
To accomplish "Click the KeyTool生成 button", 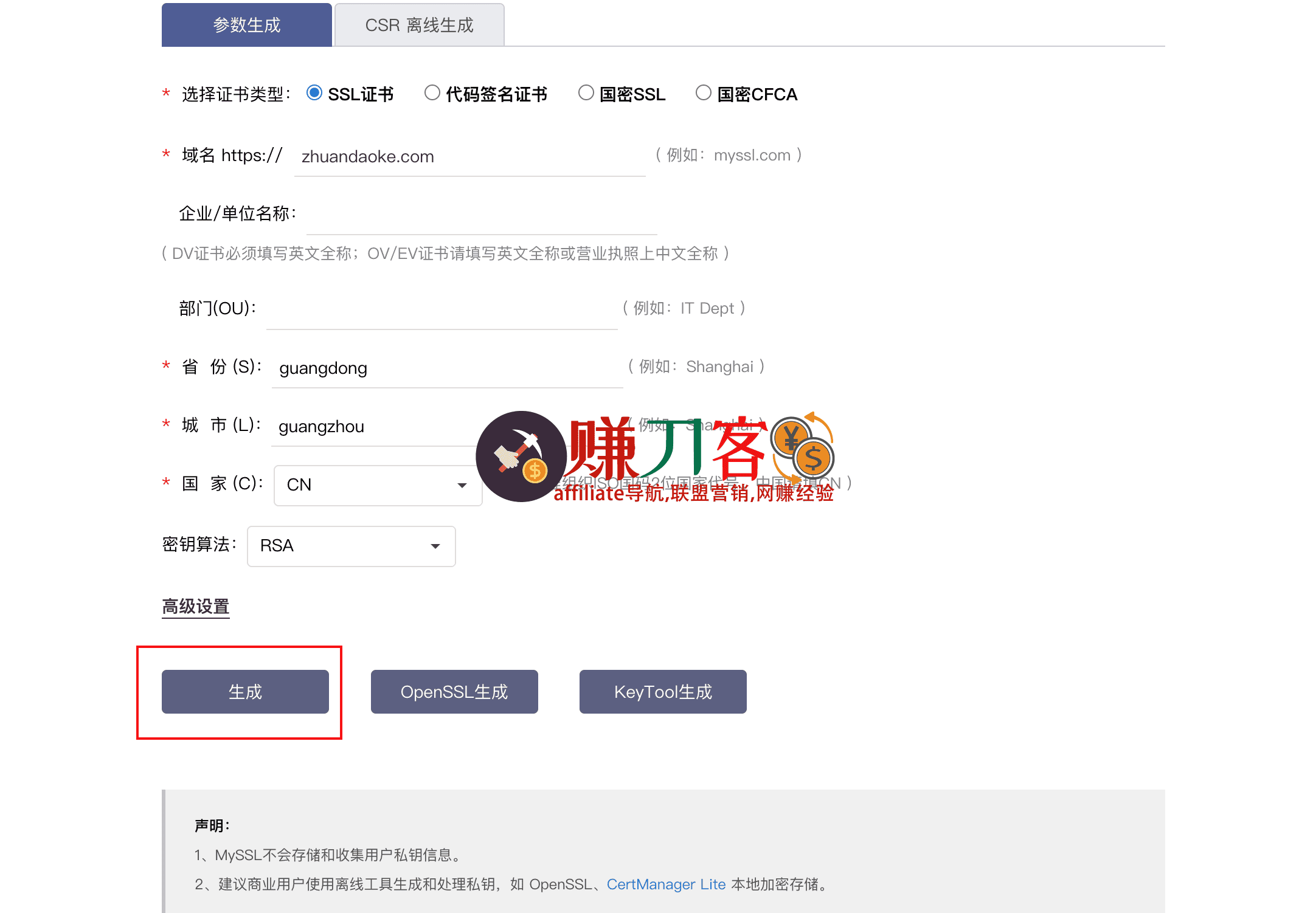I will [663, 691].
